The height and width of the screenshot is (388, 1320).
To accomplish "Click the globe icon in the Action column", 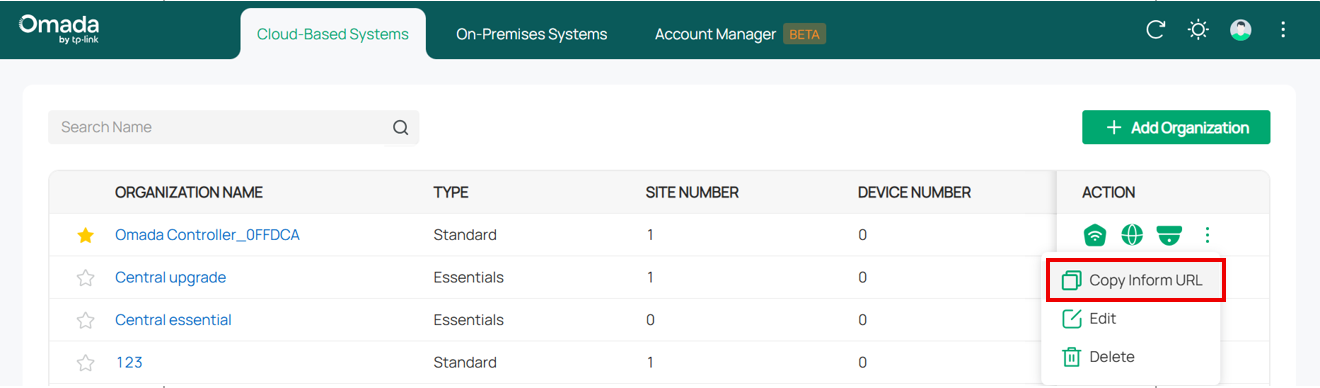I will [x=1132, y=235].
